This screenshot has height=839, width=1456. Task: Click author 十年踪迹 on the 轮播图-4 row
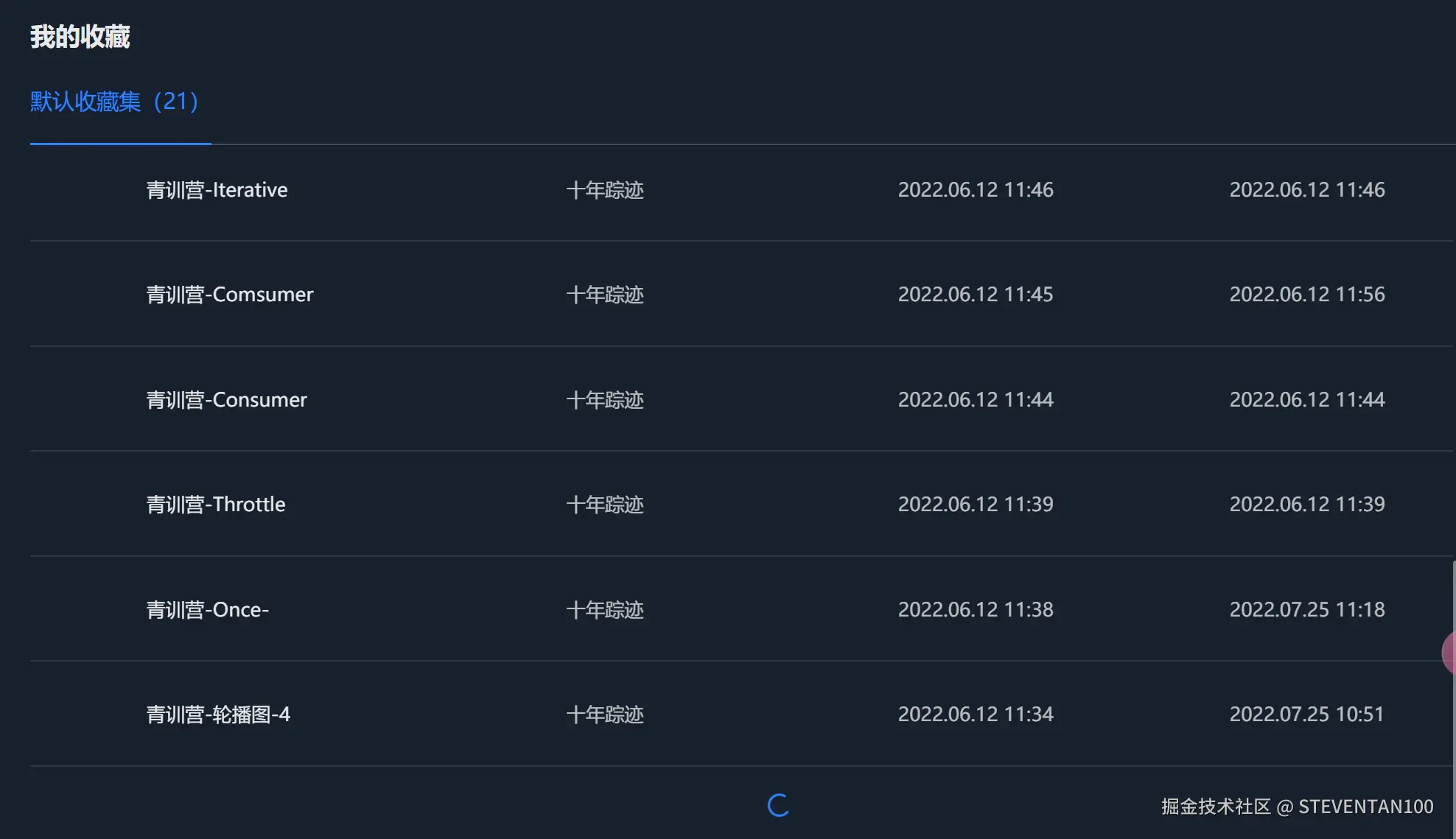pos(604,715)
